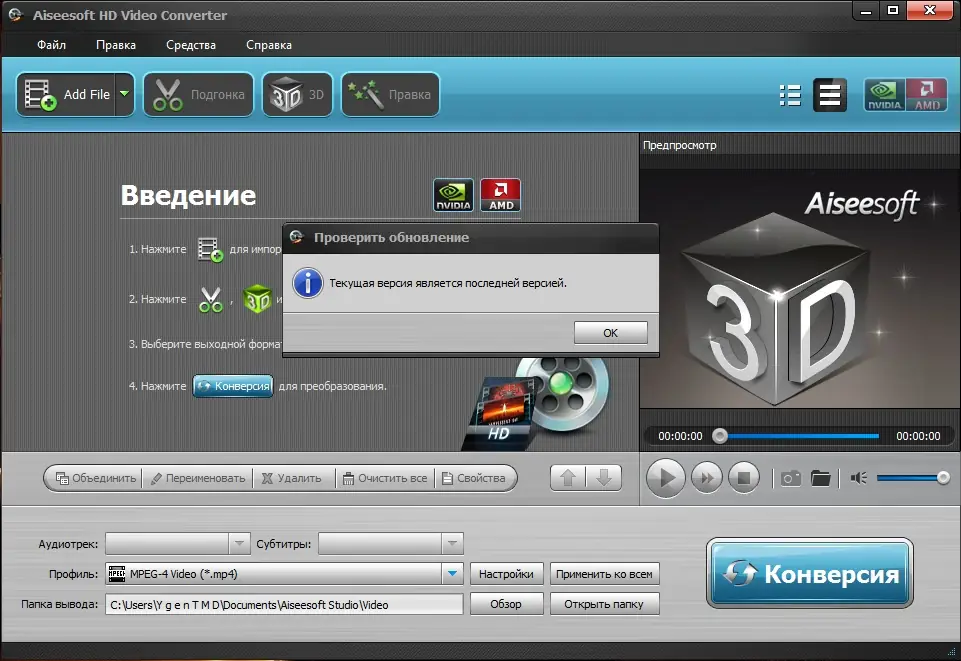This screenshot has height=661, width=961.
Task: Open the Справка menu
Action: point(268,45)
